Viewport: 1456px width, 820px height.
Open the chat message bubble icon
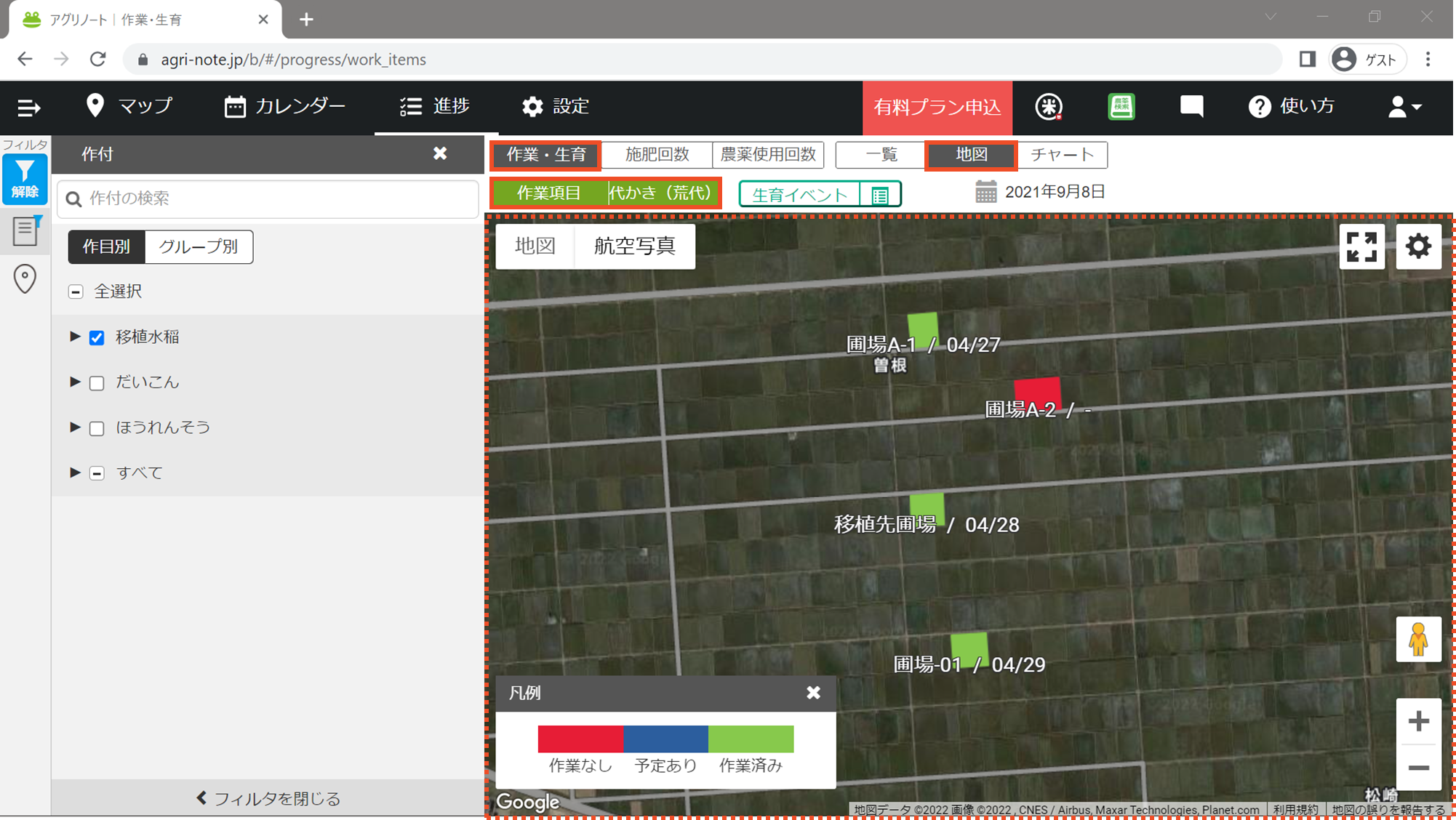(1191, 107)
